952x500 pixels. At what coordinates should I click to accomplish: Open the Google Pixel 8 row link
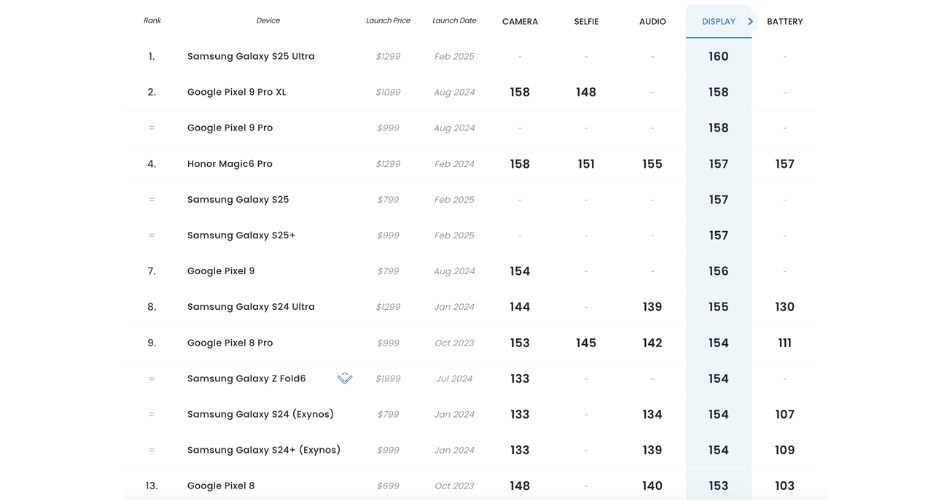tap(220, 486)
